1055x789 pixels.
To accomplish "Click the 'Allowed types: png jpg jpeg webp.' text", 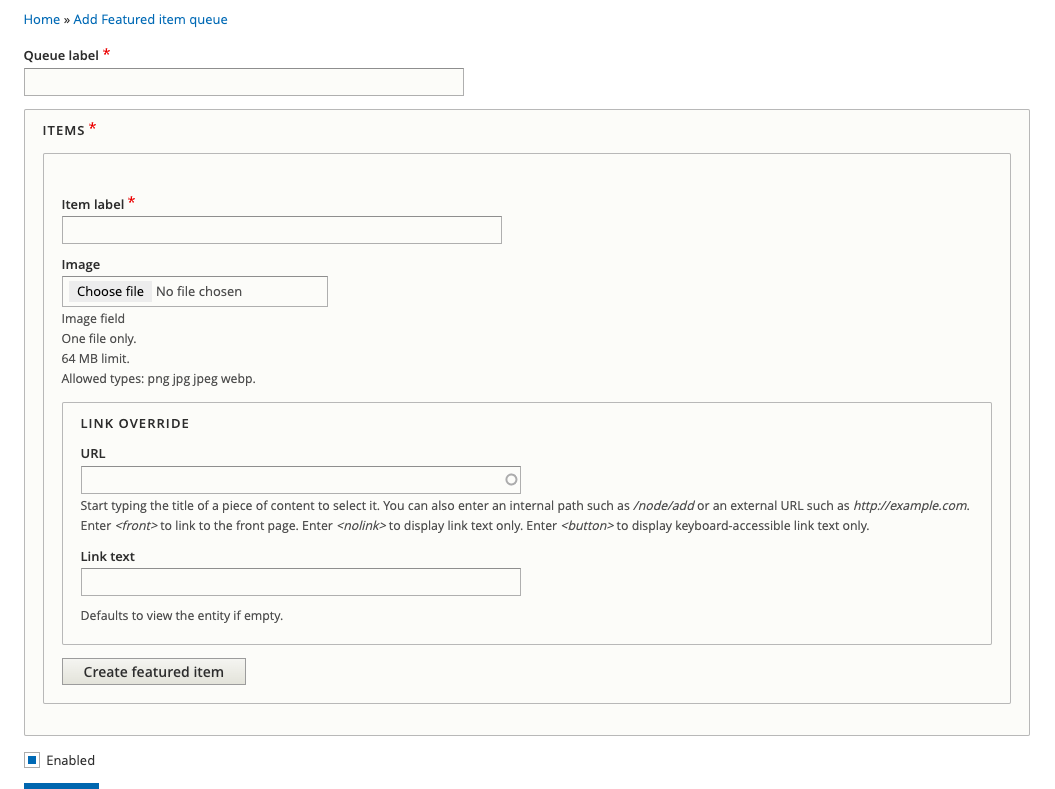I will click(x=158, y=379).
